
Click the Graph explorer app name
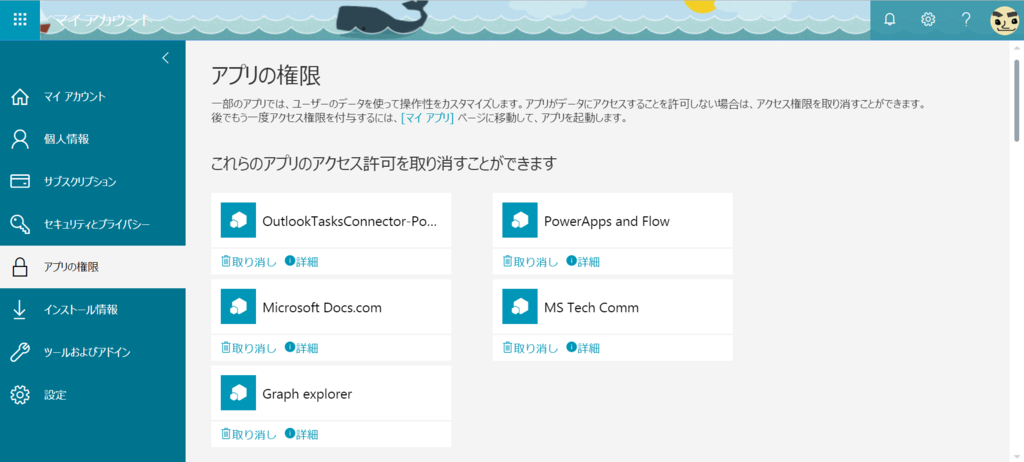[x=307, y=394]
